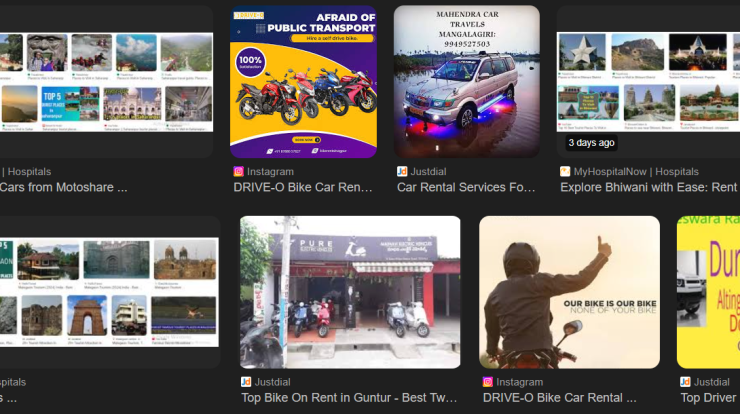Viewport: 740px width, 414px height.
Task: Click the Justdial icon above the Car Rental Services title
Action: (402, 172)
